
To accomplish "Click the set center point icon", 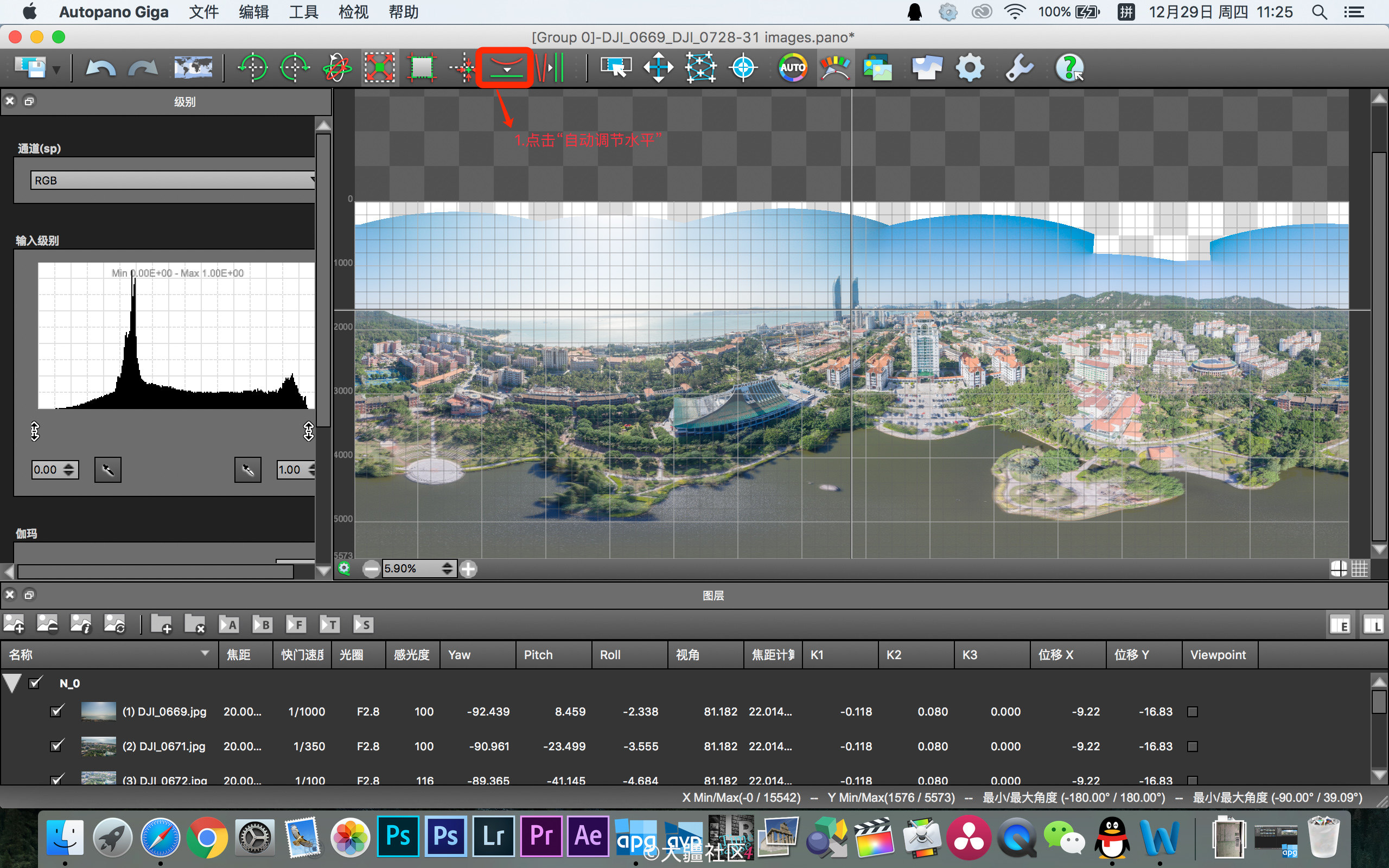I will [x=463, y=68].
